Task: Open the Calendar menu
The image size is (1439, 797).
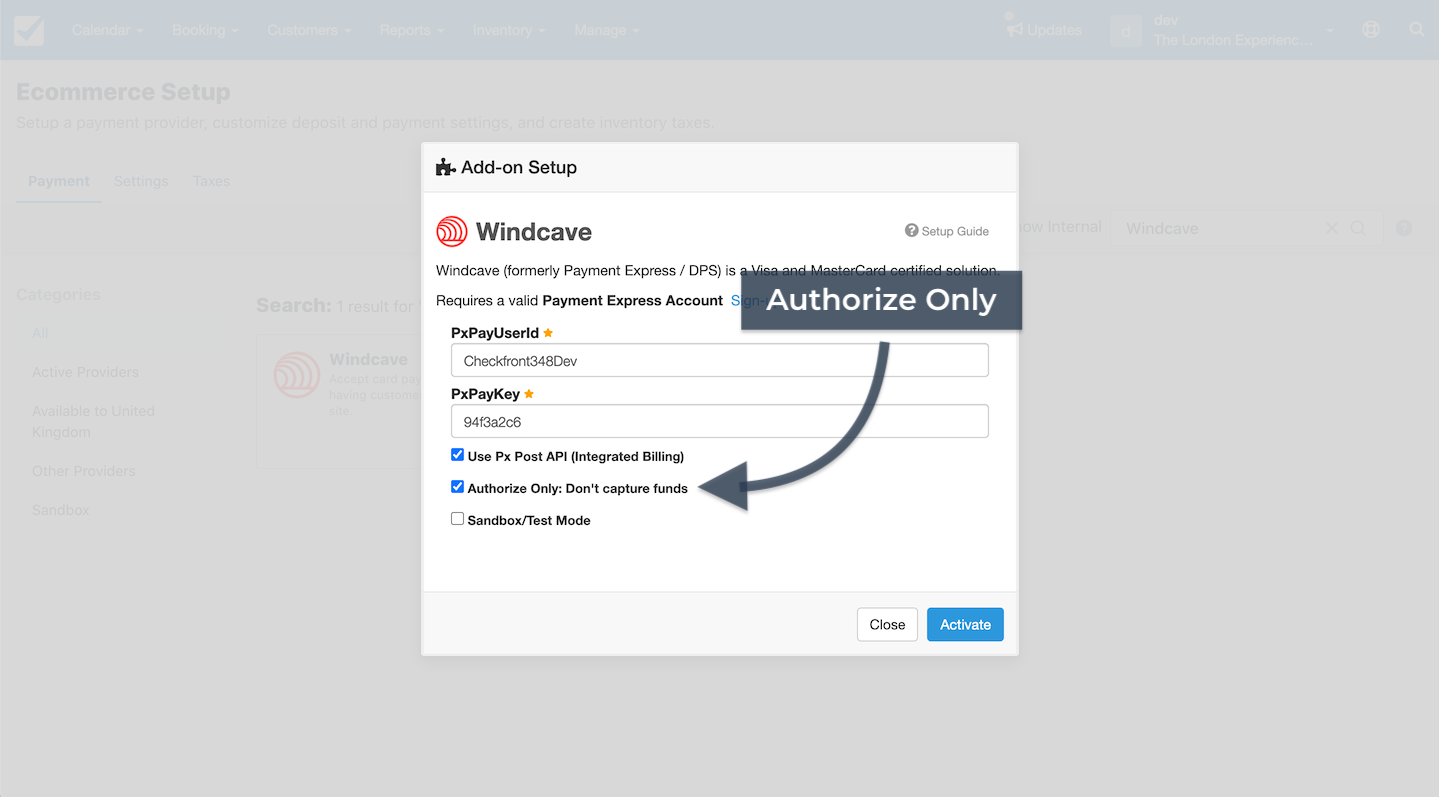Action: tap(107, 30)
